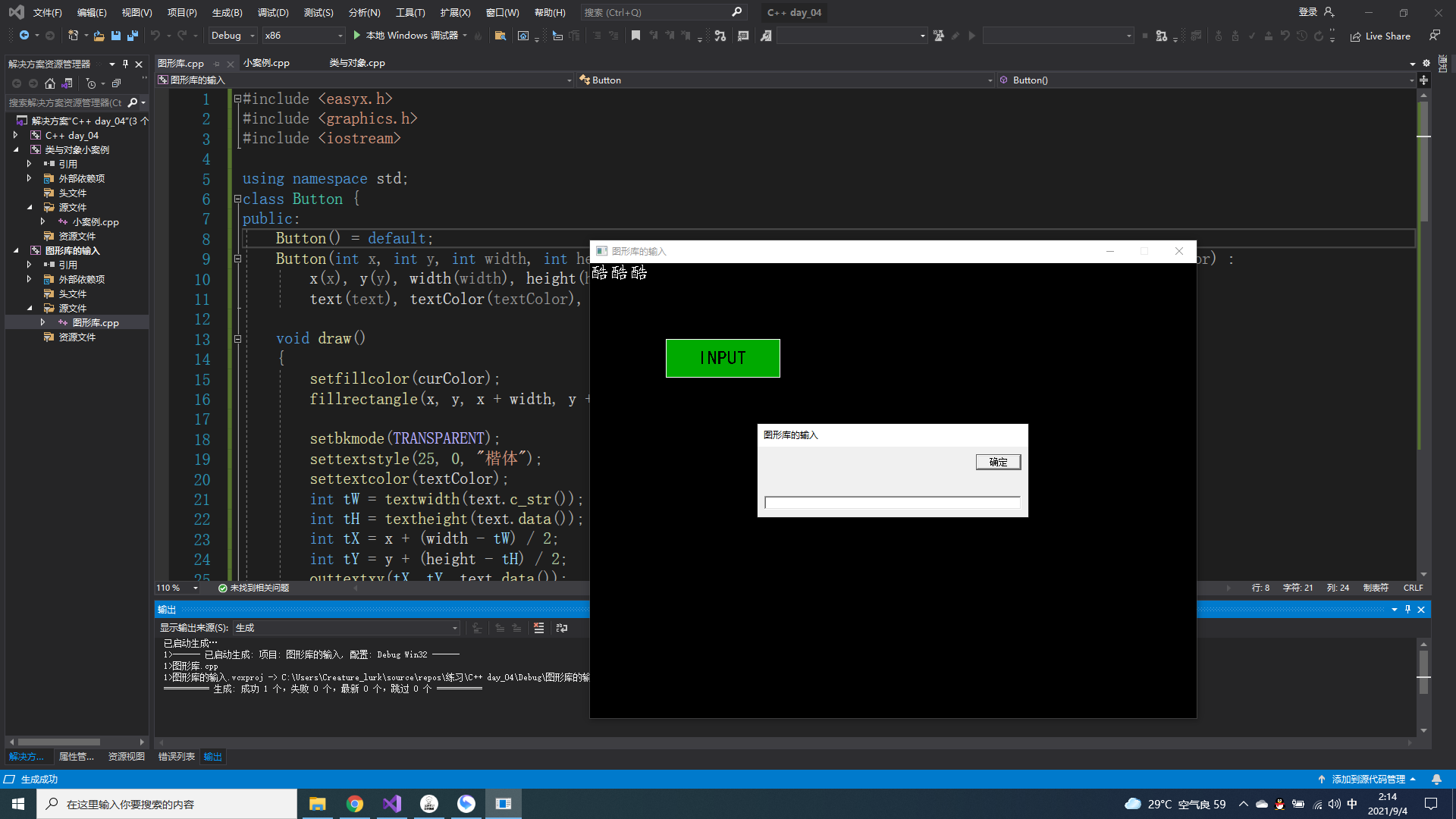Click the 确定 button in the dialog
Viewport: 1456px width, 819px height.
998,462
